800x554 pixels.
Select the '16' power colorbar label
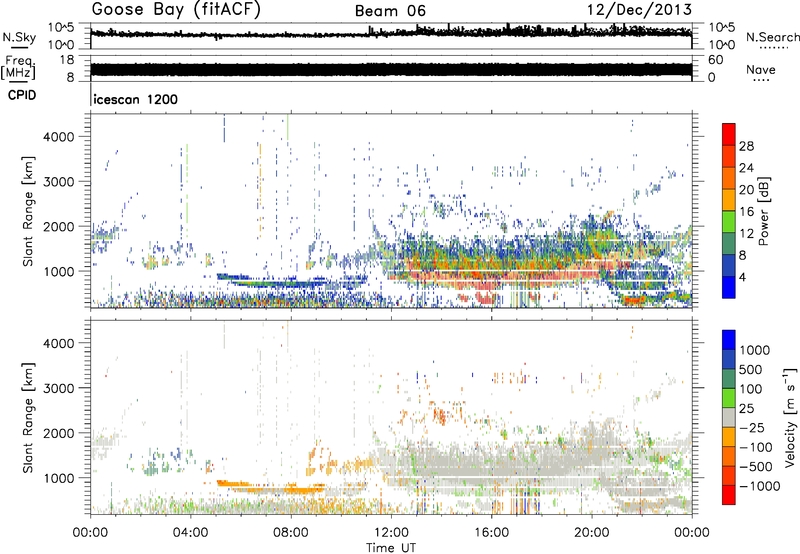(x=746, y=212)
